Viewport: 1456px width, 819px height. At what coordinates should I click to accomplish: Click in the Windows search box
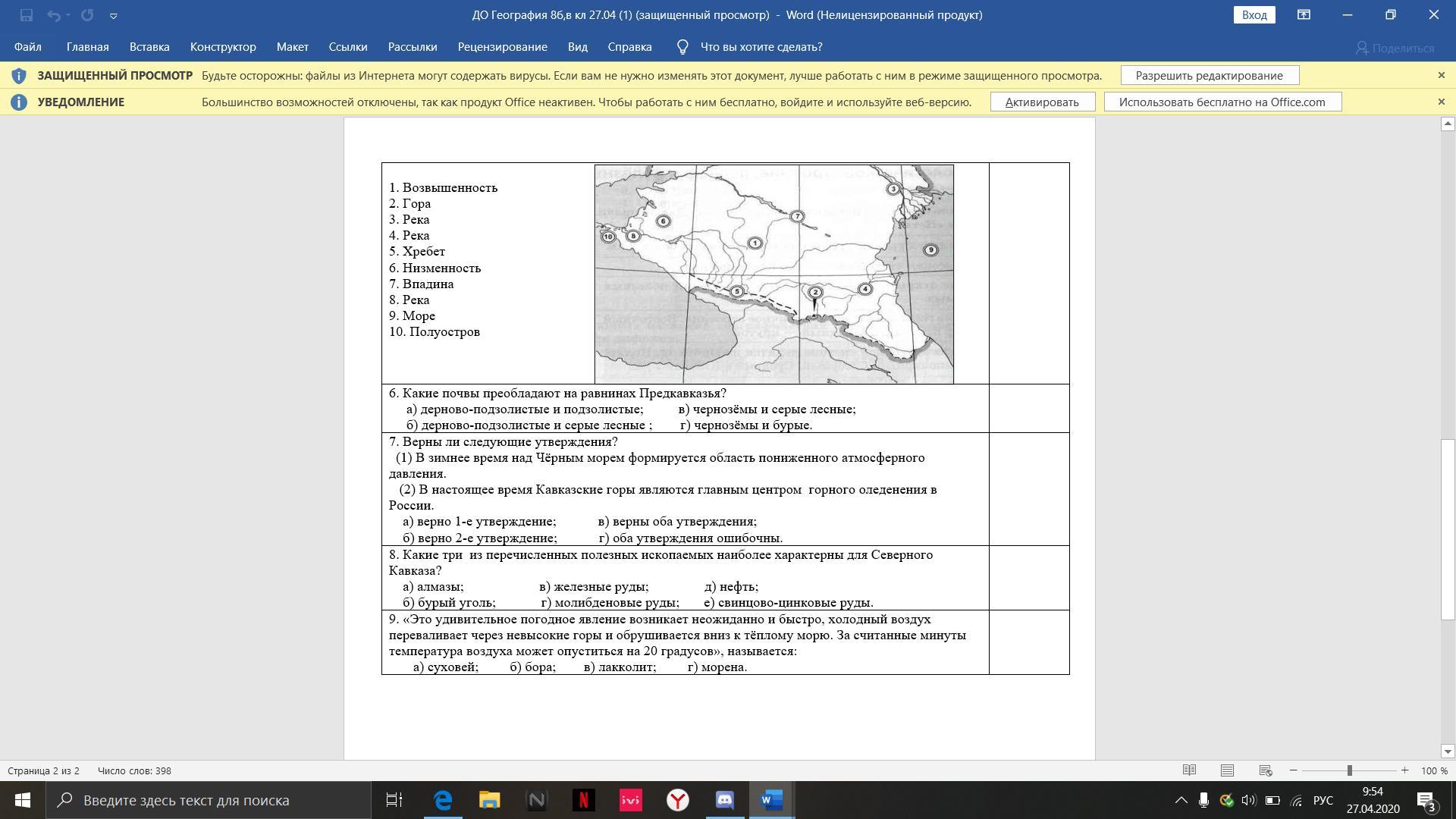point(212,800)
